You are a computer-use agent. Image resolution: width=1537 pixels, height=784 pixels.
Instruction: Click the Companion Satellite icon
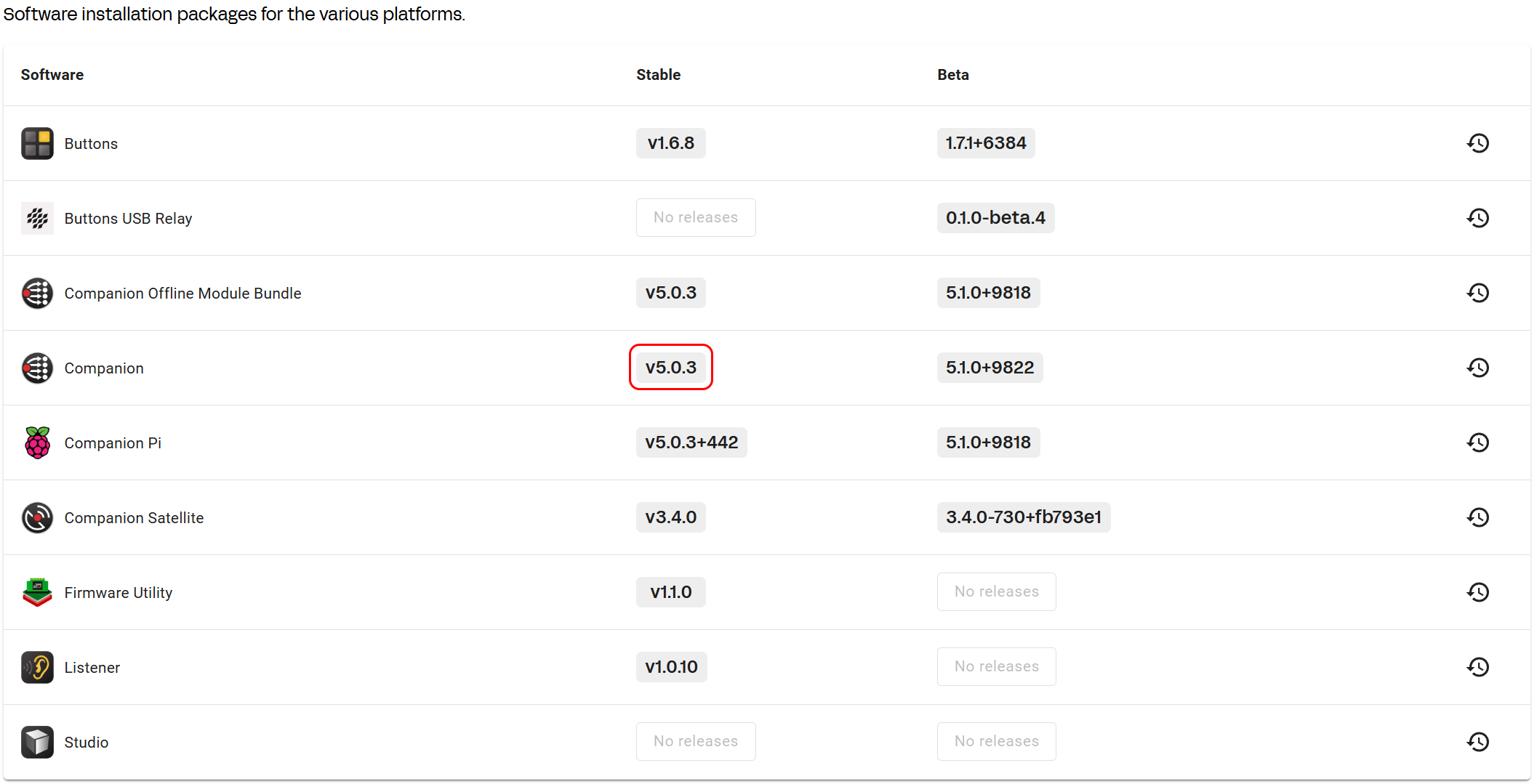point(37,517)
